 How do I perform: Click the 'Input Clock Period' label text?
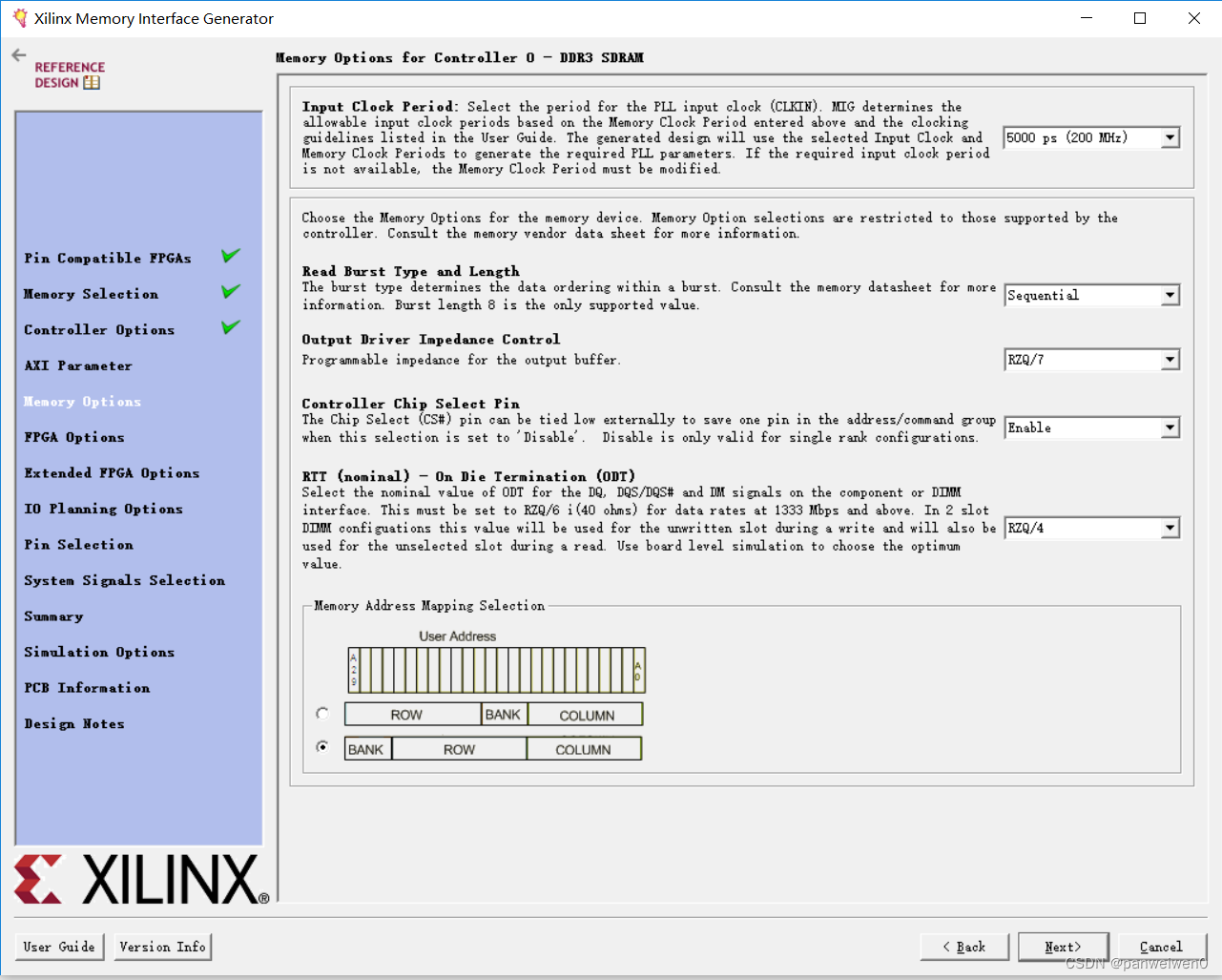[x=380, y=107]
